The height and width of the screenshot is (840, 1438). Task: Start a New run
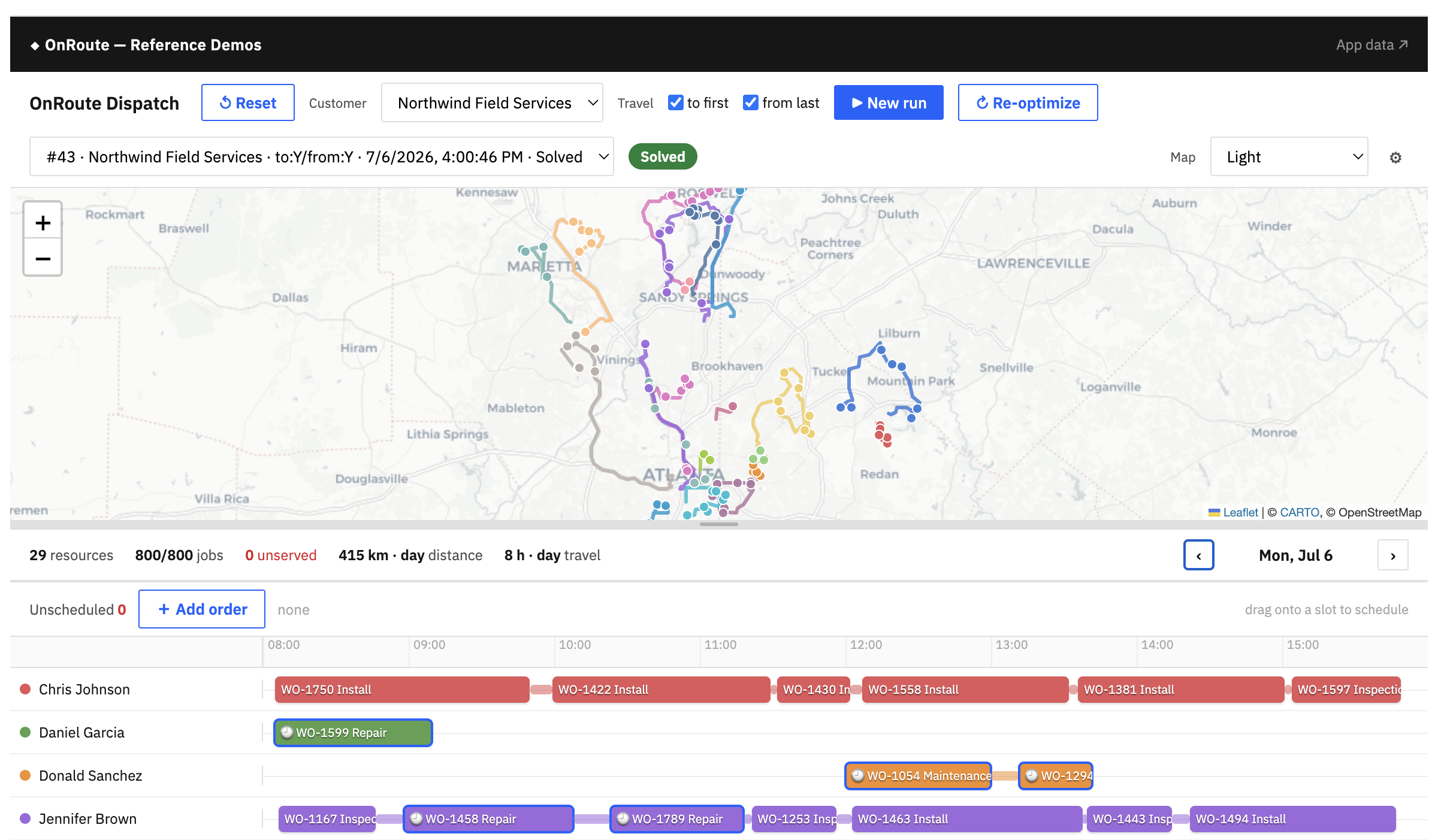889,102
